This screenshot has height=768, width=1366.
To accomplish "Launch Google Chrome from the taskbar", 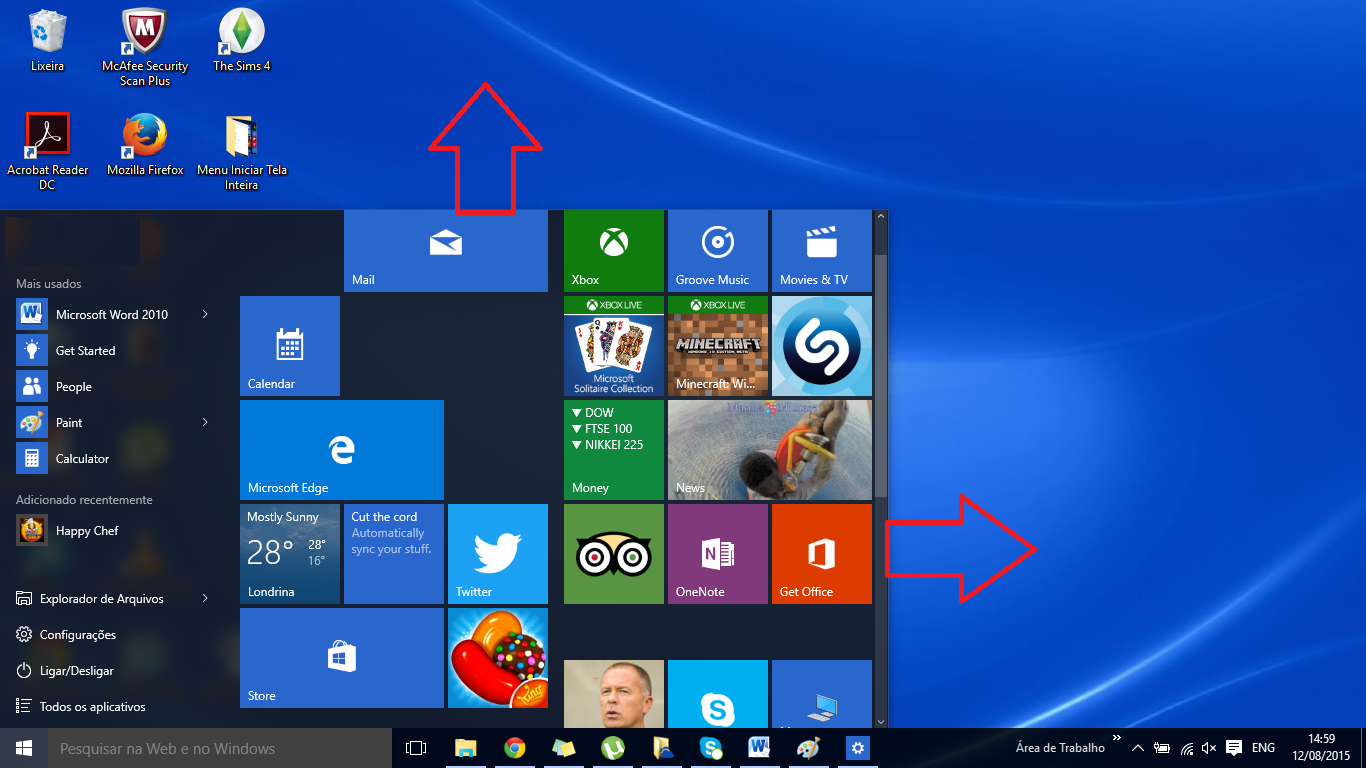I will pos(515,748).
